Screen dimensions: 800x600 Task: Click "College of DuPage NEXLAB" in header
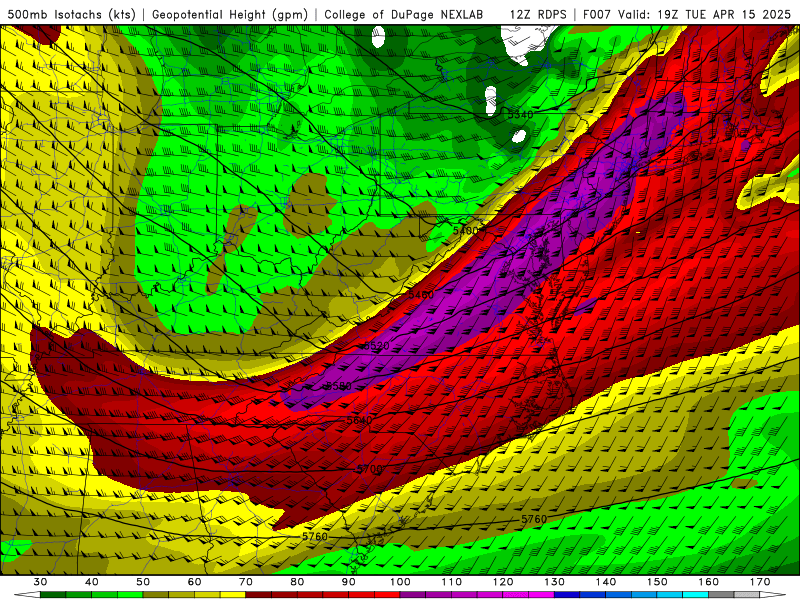[x=404, y=15]
